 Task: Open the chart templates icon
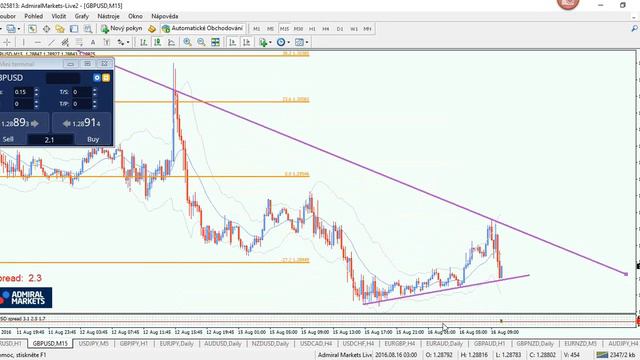point(299,42)
